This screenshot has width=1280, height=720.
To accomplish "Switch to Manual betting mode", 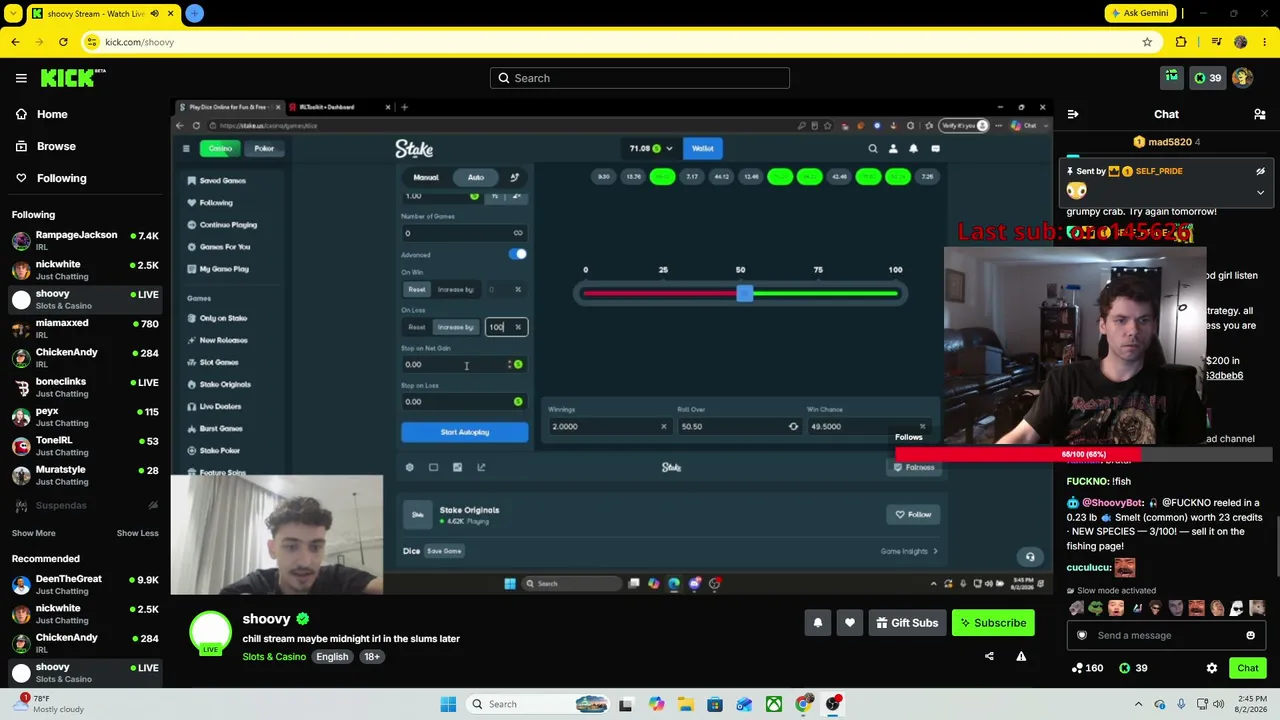I will point(426,177).
